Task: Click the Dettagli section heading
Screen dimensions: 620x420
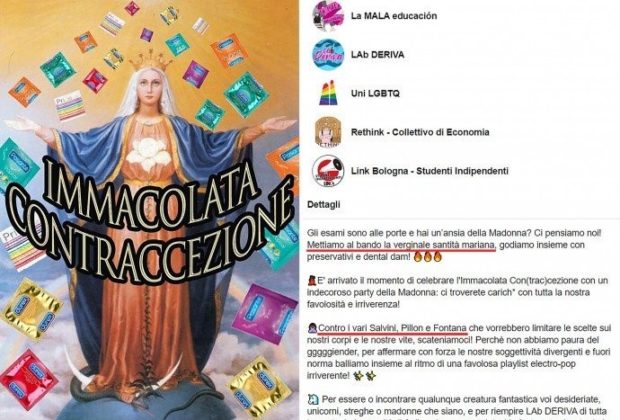Action: click(323, 205)
